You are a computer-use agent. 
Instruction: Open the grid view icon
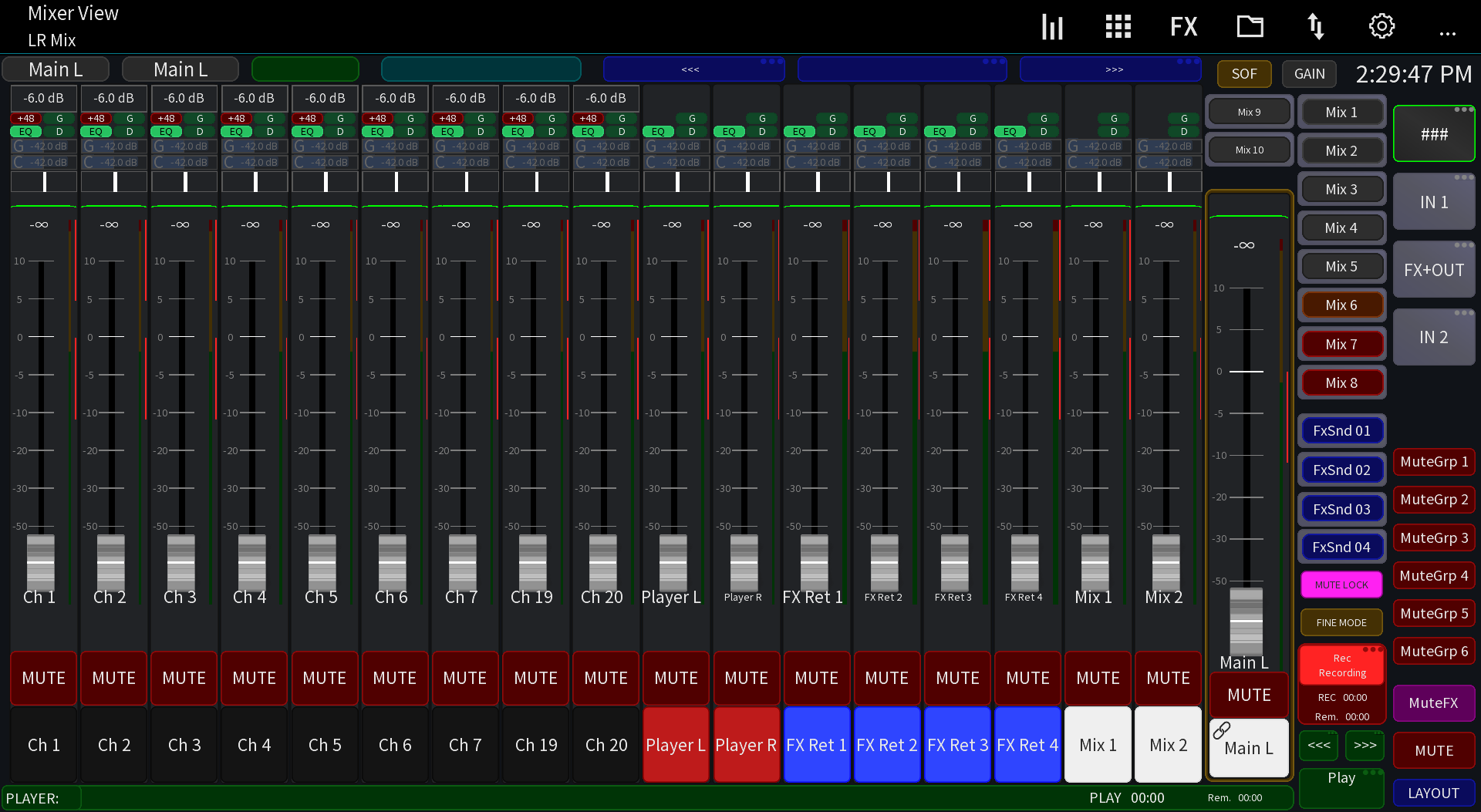(x=1118, y=26)
